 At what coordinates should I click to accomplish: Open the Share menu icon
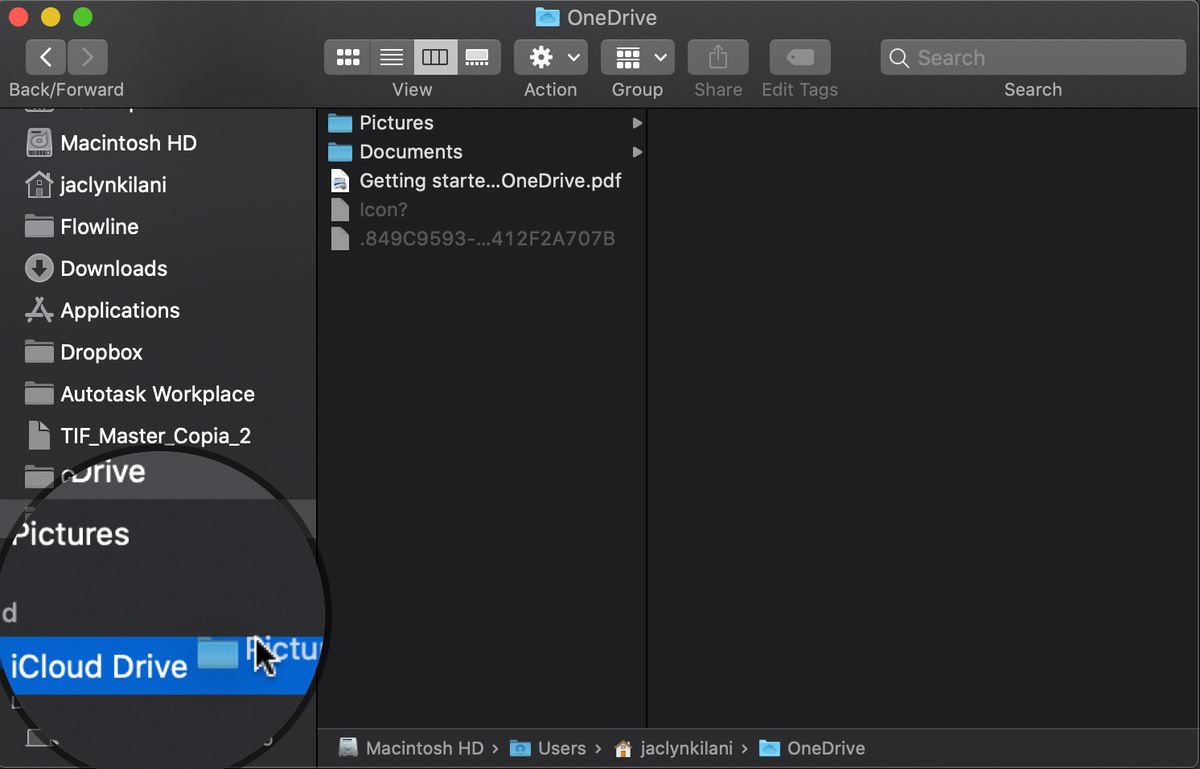(717, 57)
